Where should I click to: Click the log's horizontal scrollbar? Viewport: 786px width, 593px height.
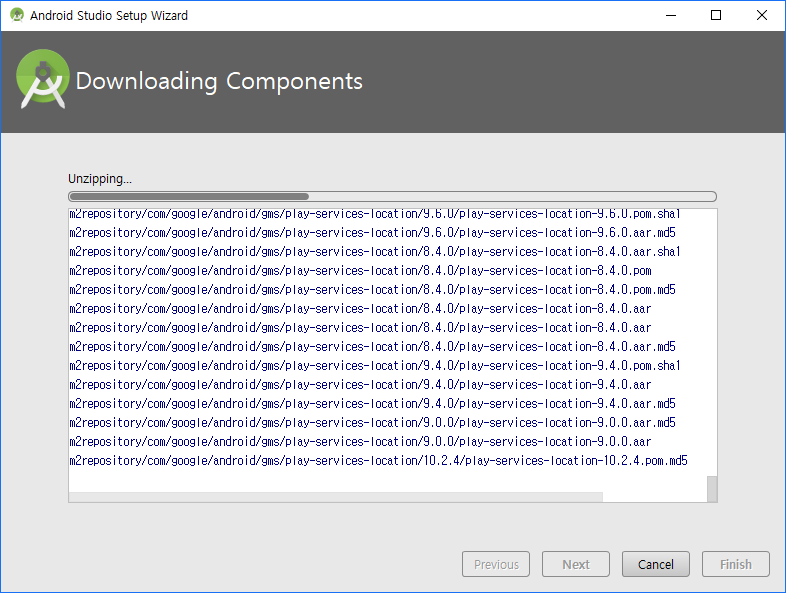click(336, 497)
